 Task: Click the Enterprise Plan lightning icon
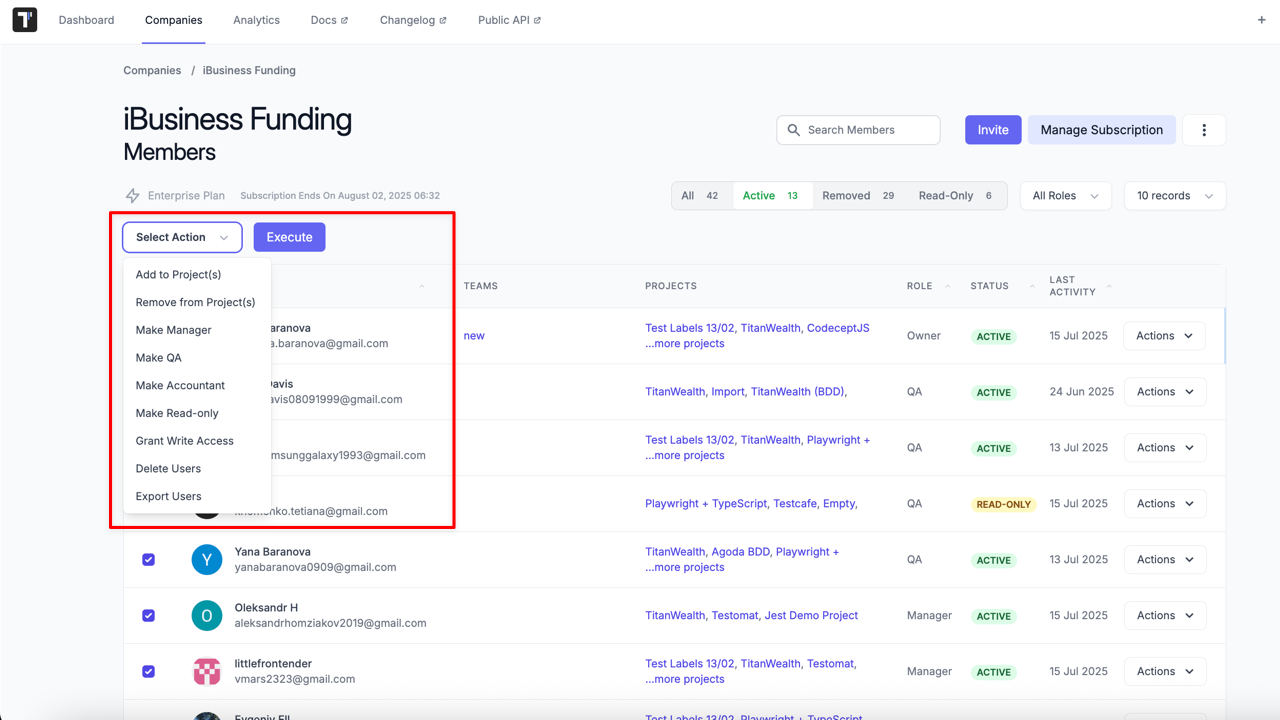132,196
